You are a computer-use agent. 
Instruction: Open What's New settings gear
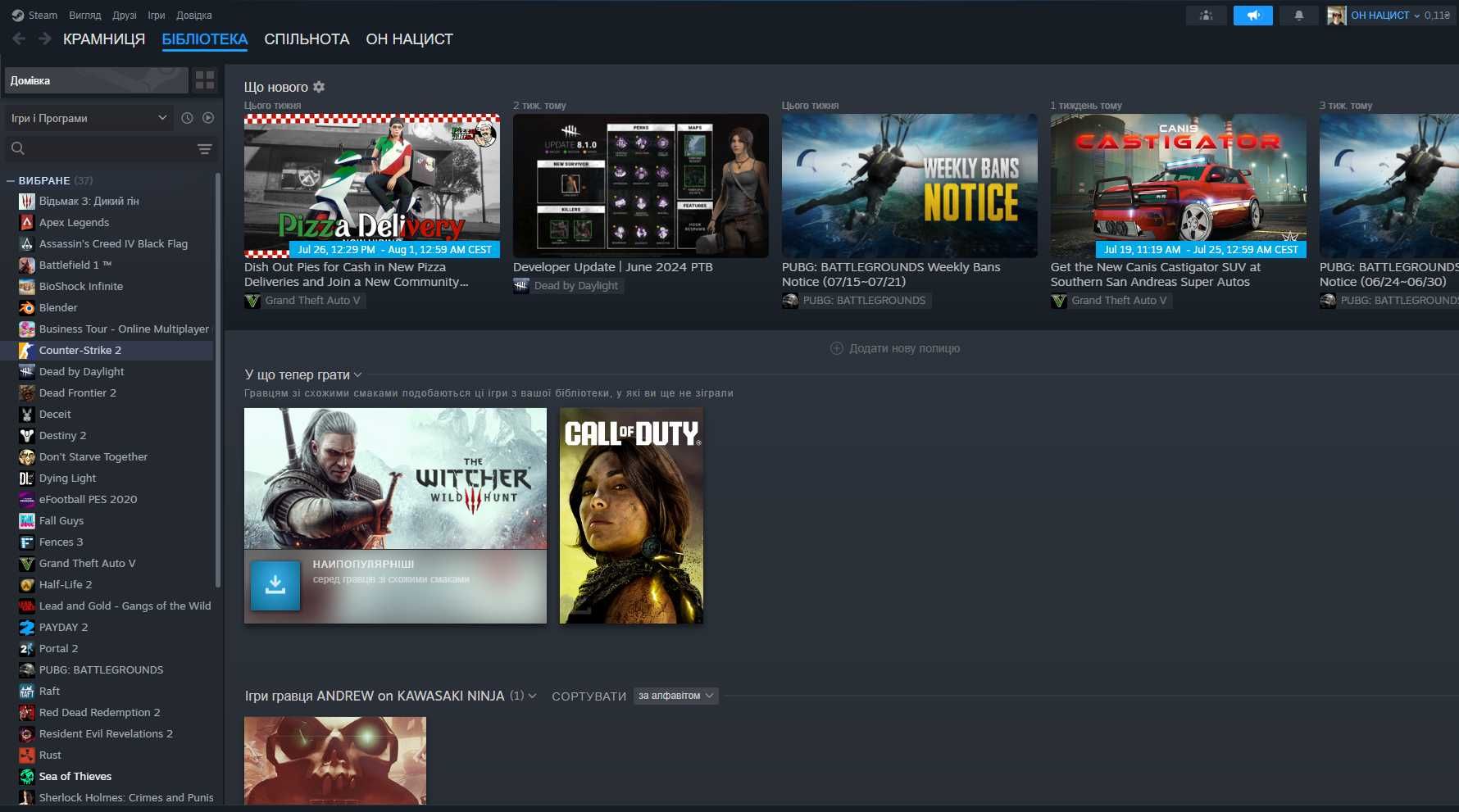(319, 87)
